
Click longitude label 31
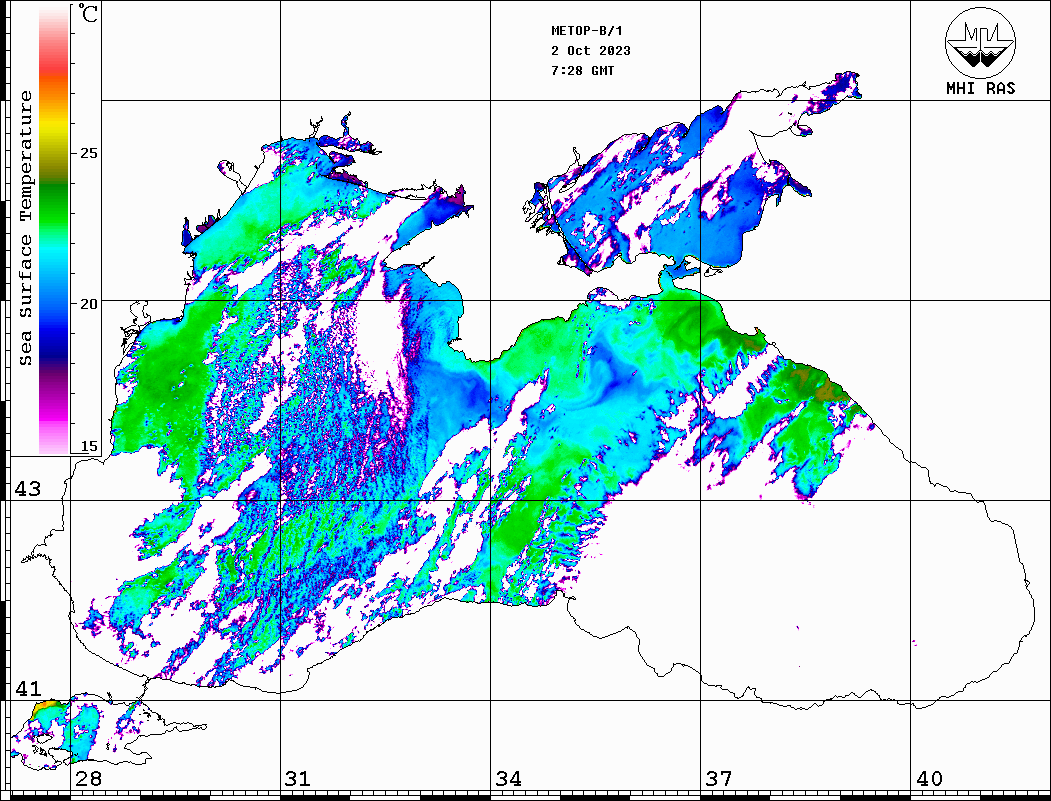pyautogui.click(x=298, y=779)
